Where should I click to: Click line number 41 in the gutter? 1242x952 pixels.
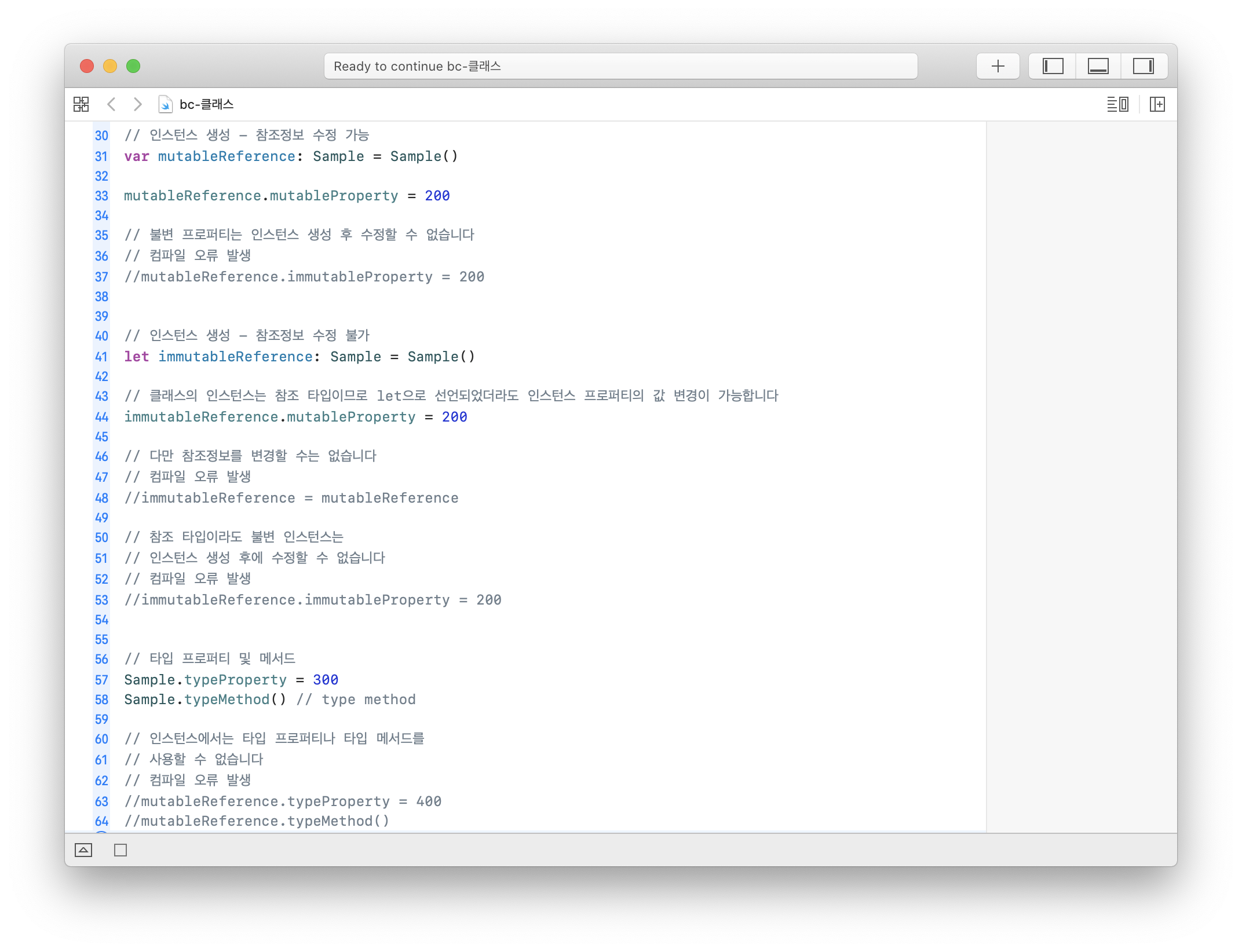coord(101,357)
